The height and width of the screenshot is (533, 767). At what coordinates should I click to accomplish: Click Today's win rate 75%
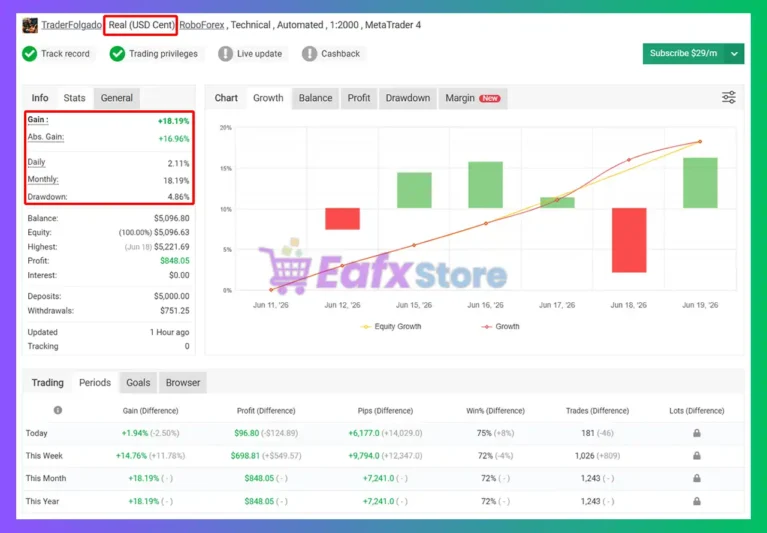pos(484,433)
